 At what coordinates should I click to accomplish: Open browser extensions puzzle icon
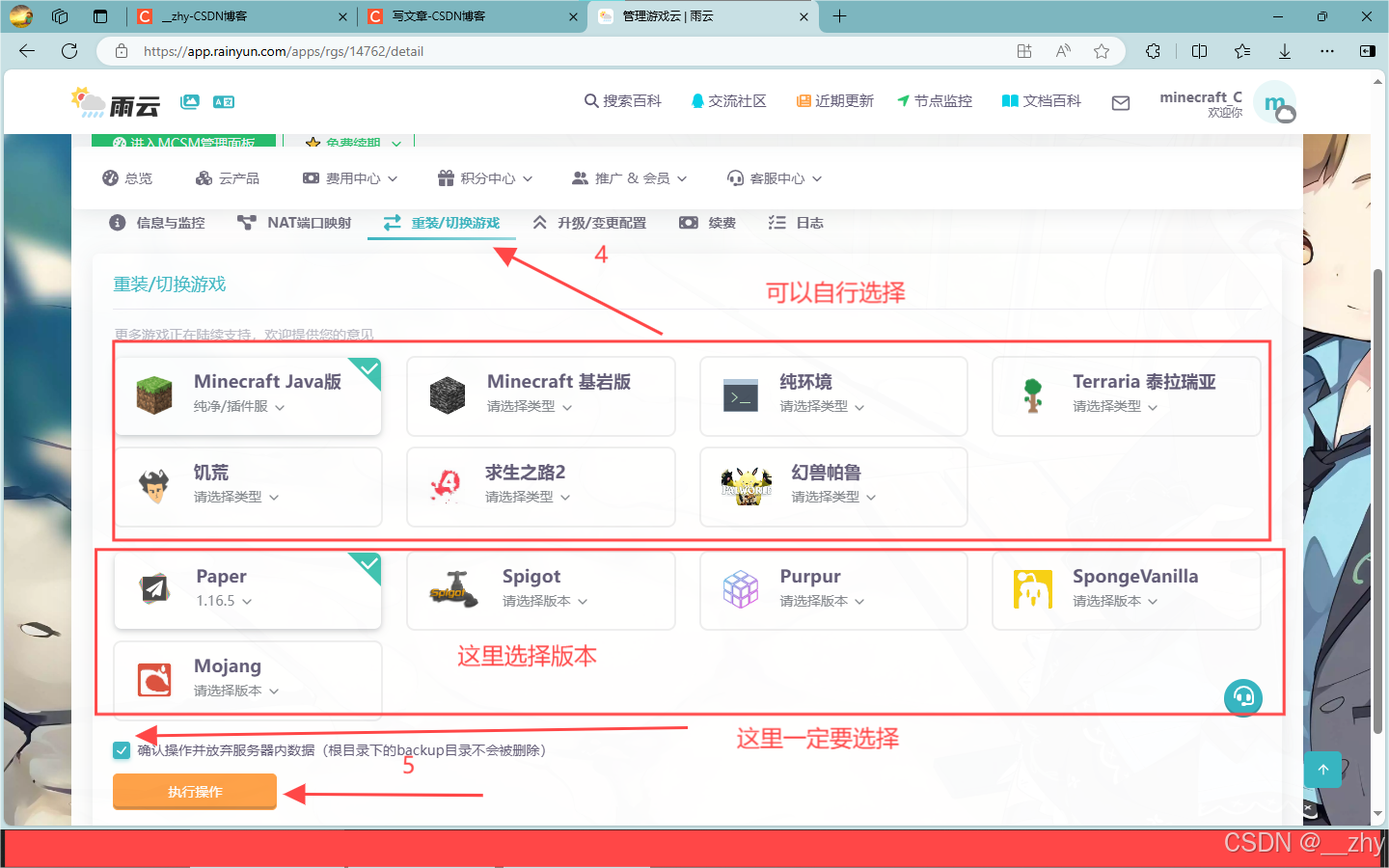1153,51
